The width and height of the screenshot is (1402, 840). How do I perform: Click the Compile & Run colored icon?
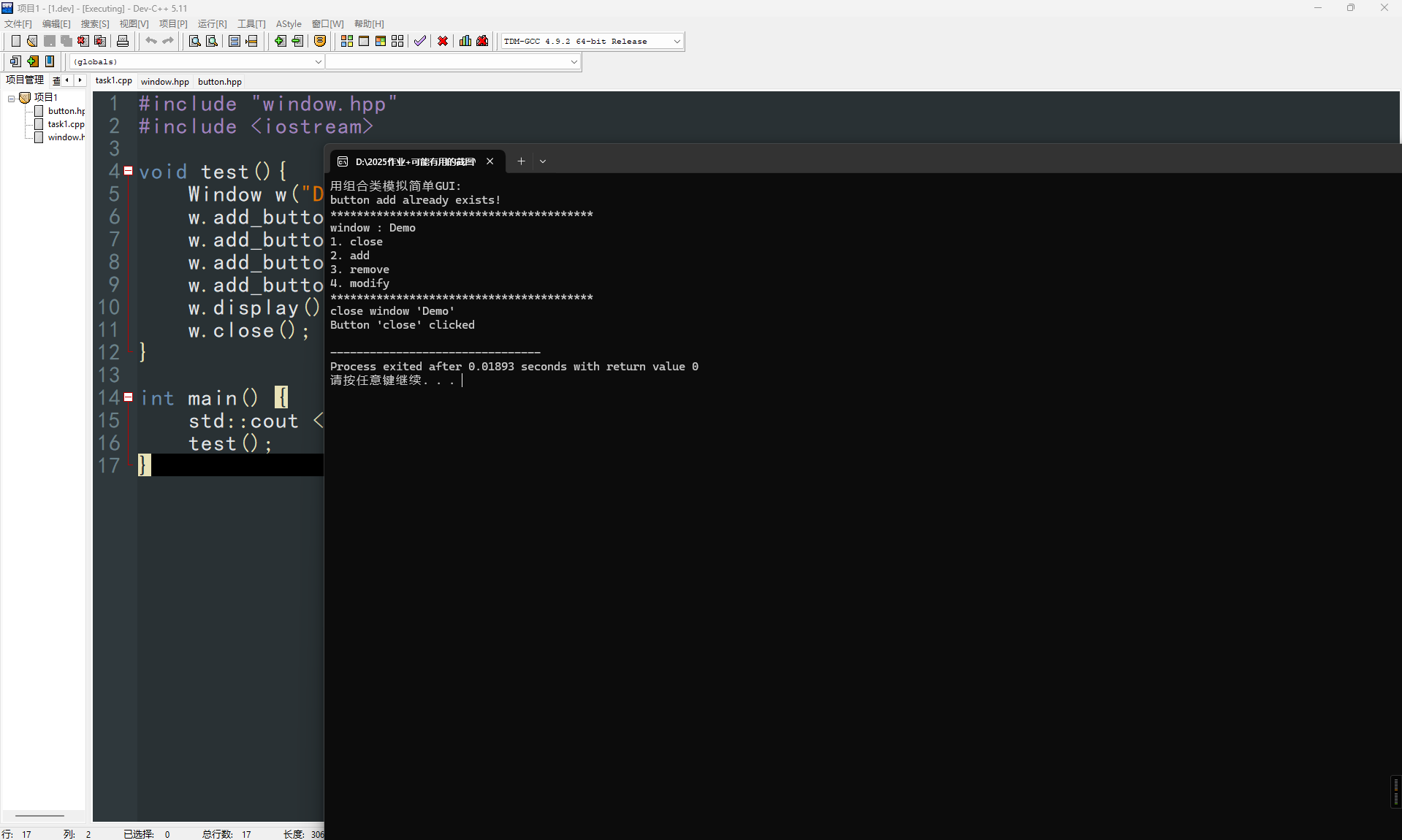tap(381, 41)
